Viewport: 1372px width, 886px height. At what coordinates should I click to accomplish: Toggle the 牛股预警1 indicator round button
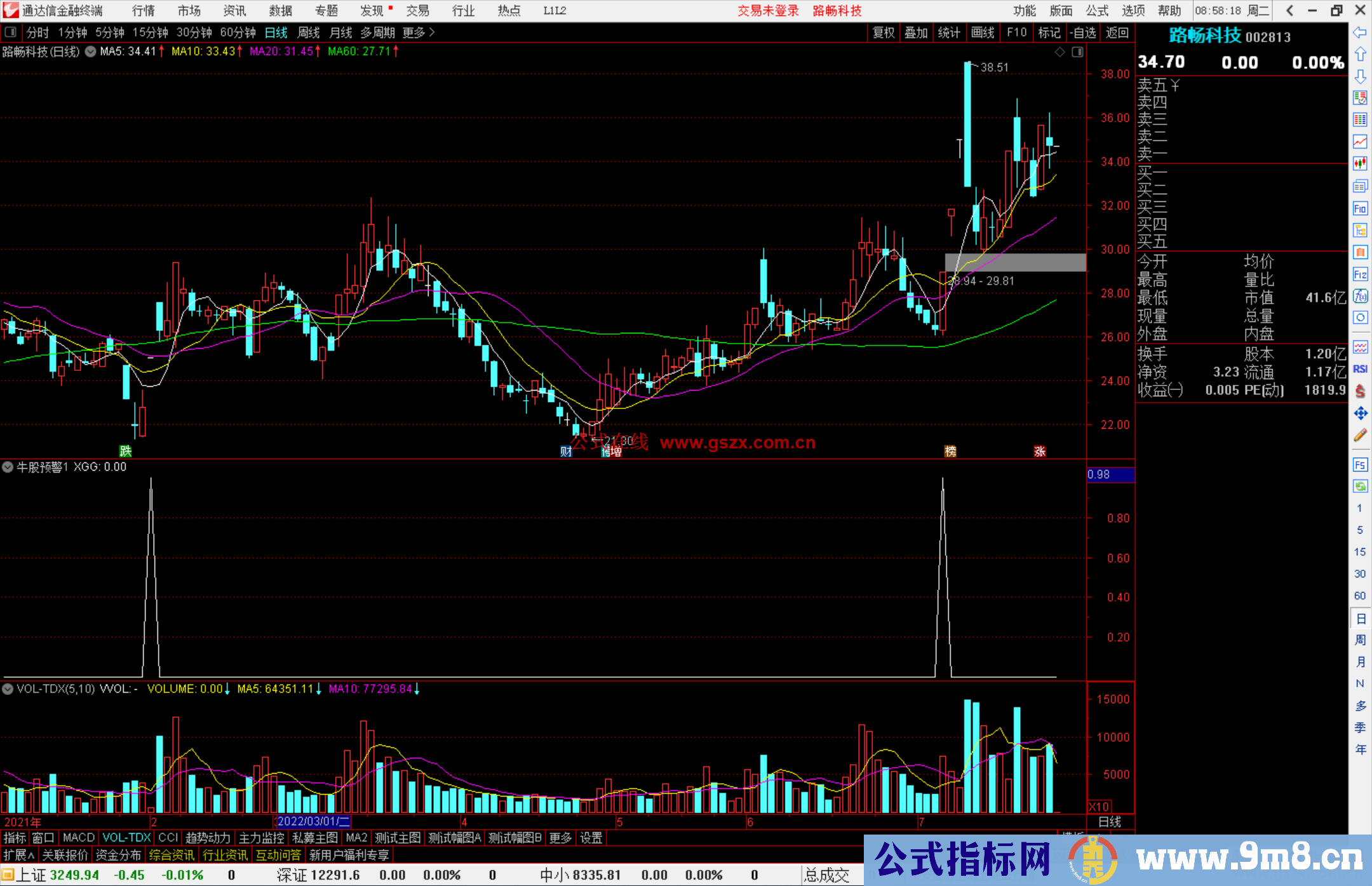(8, 467)
